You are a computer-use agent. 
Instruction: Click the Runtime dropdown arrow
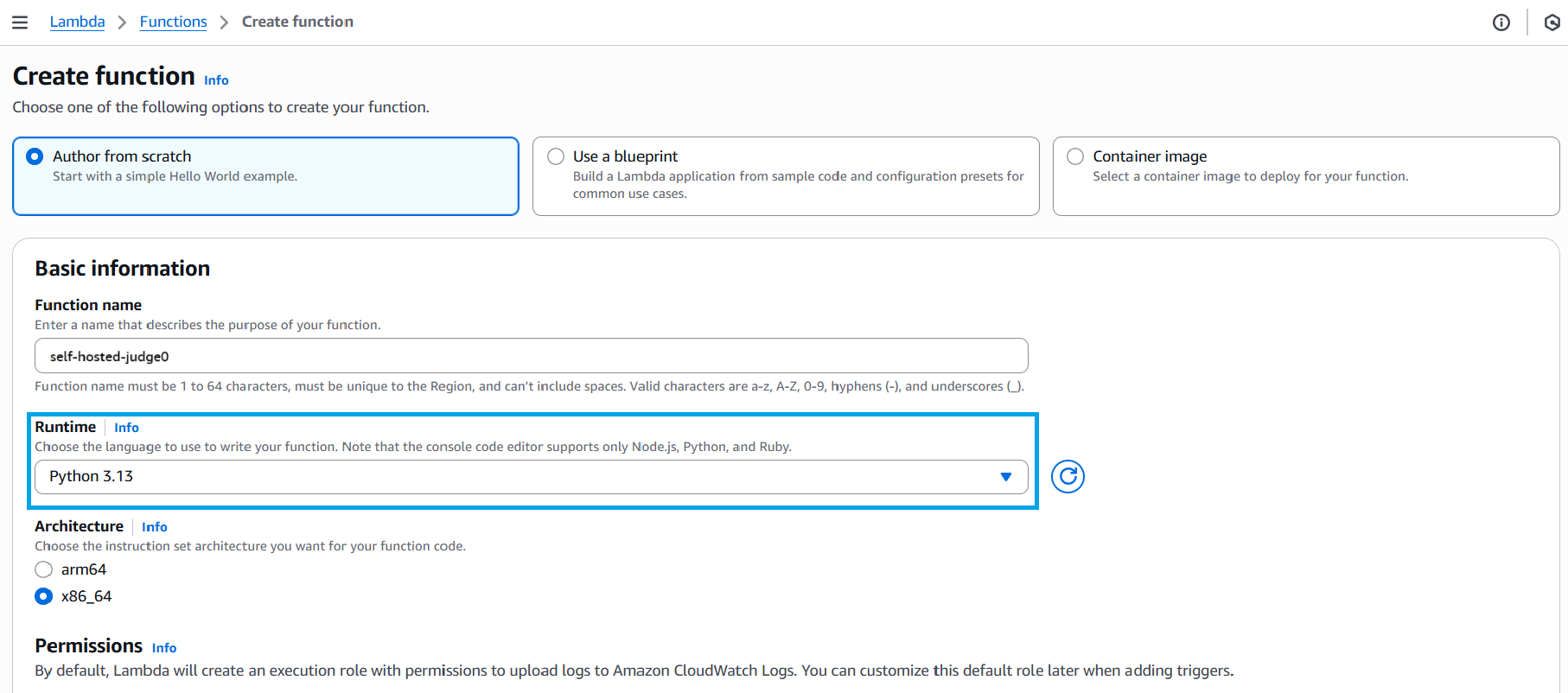(1005, 477)
